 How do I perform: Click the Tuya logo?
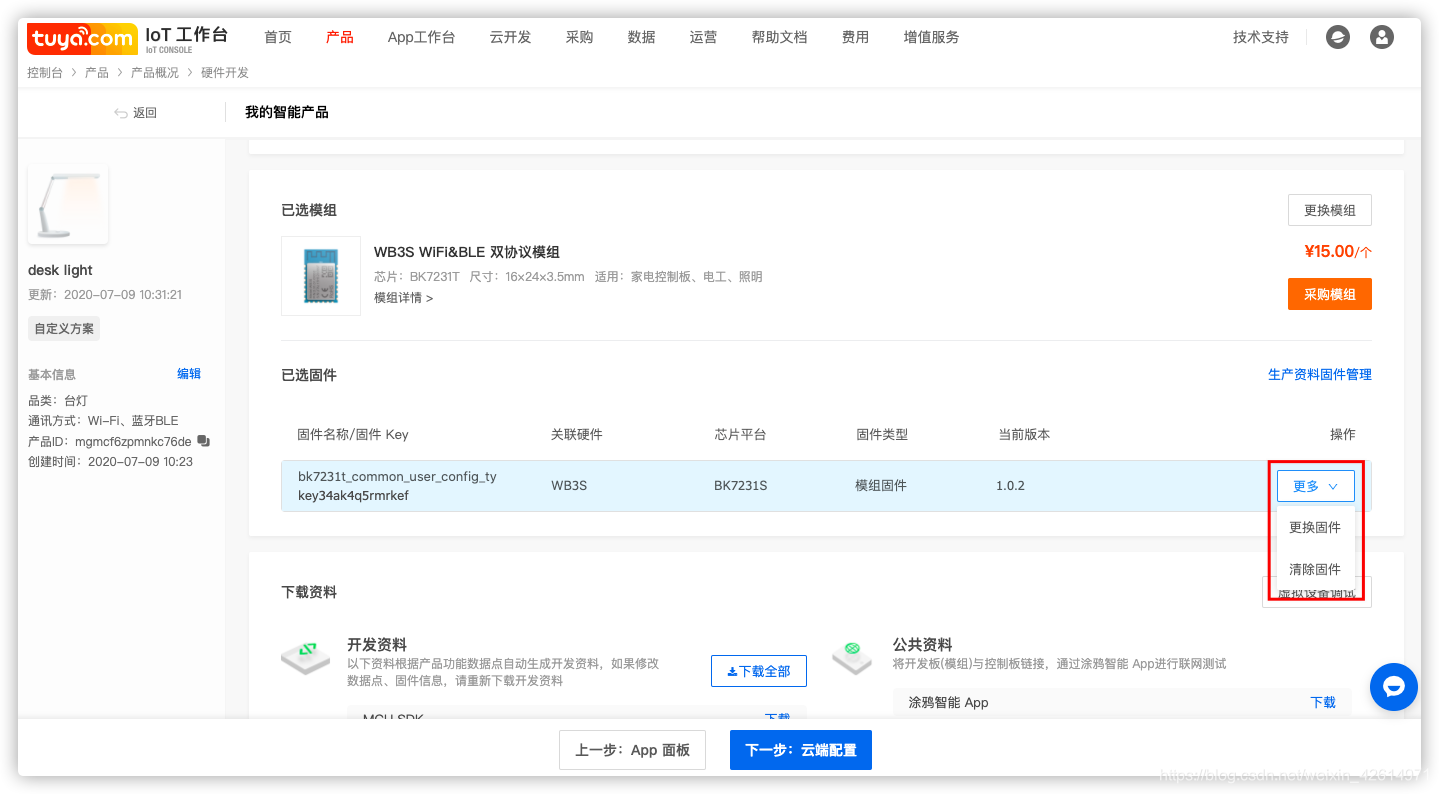click(82, 39)
